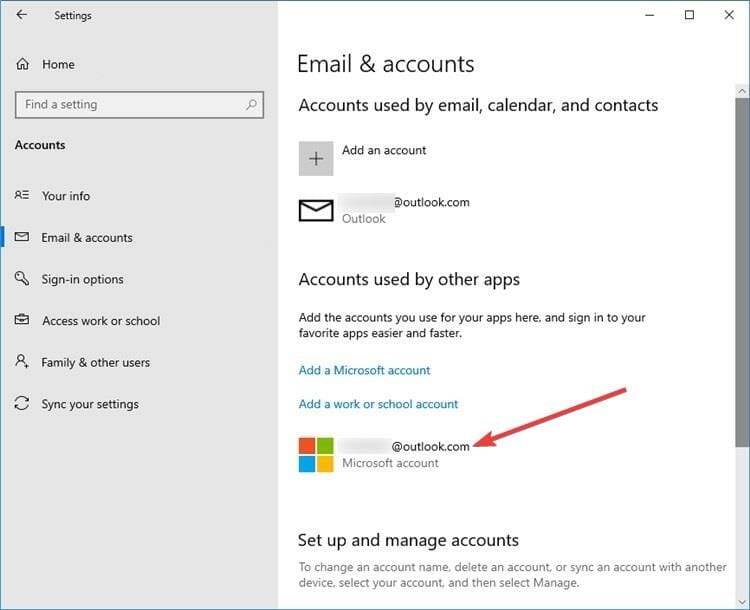The width and height of the screenshot is (750, 610).
Task: Click the Microsoft four-color logo icon
Action: point(316,455)
